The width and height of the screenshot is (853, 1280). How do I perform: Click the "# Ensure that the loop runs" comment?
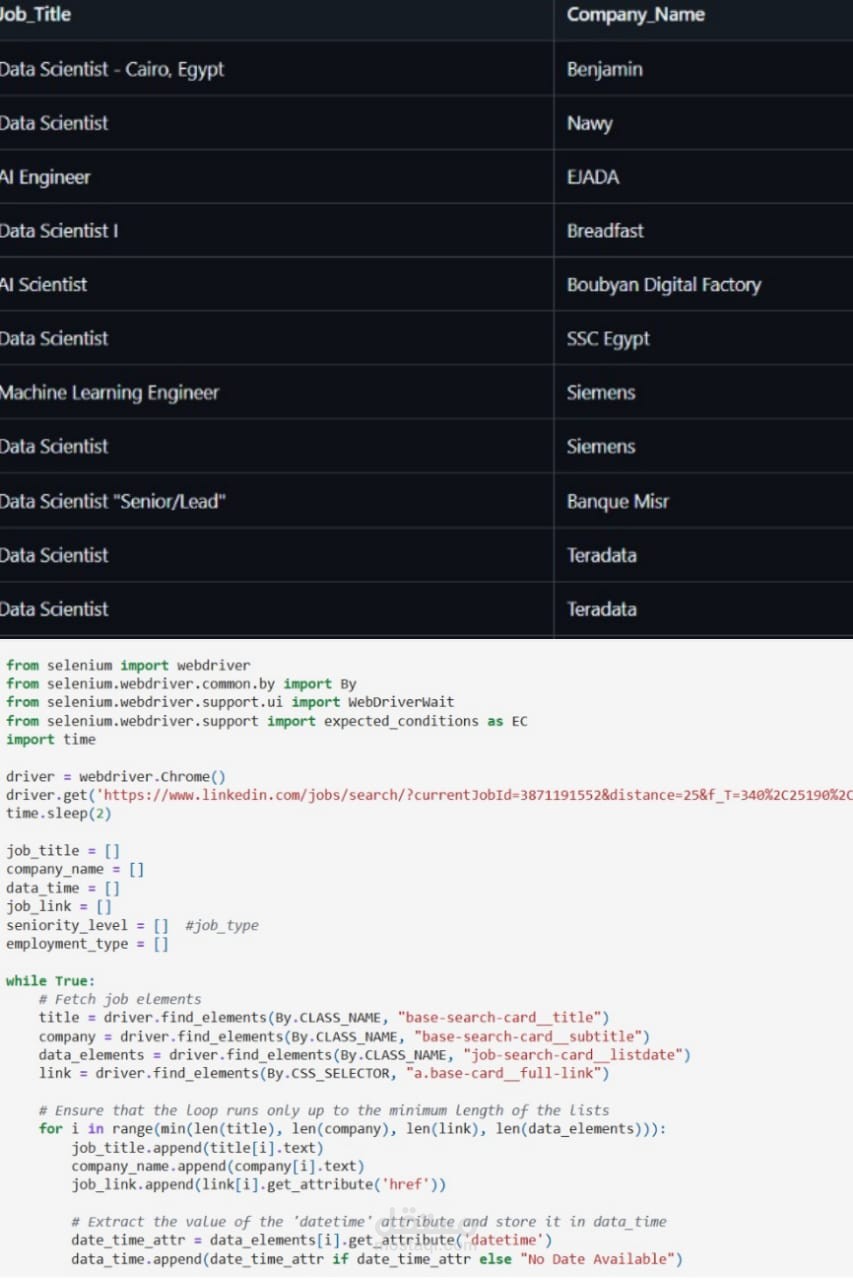click(323, 1110)
